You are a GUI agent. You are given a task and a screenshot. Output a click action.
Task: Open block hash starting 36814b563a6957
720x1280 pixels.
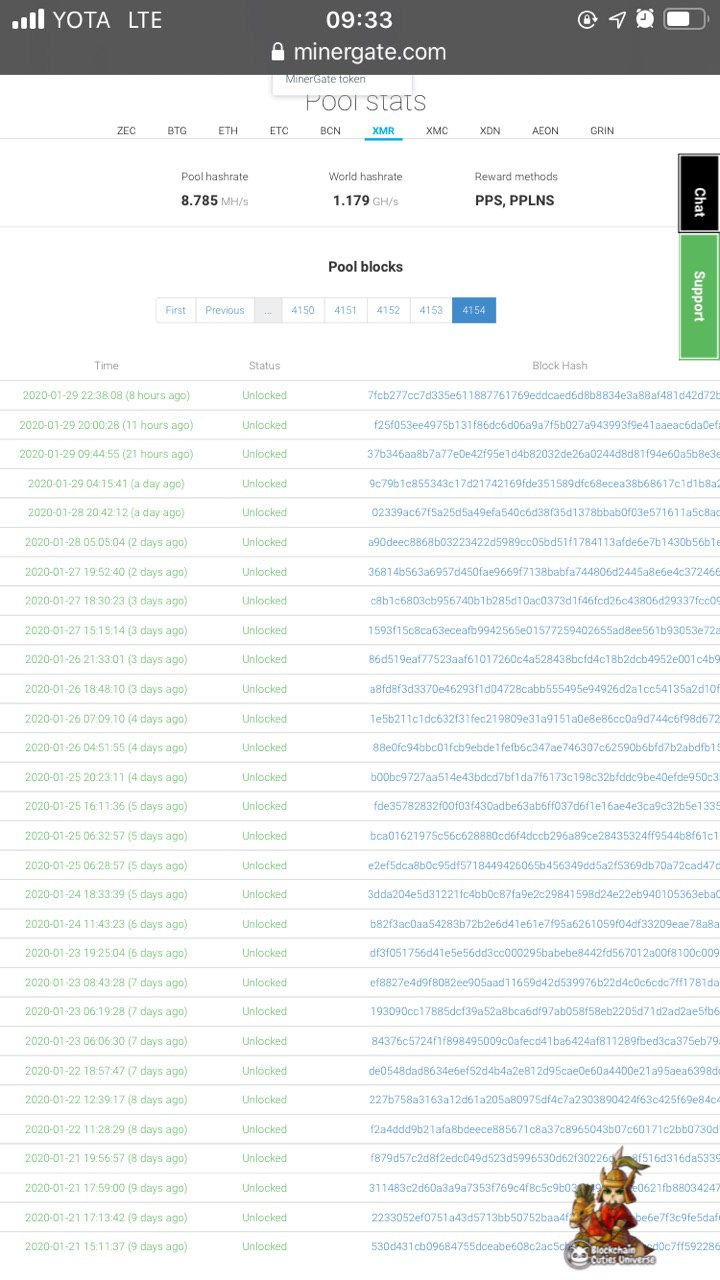coord(543,572)
